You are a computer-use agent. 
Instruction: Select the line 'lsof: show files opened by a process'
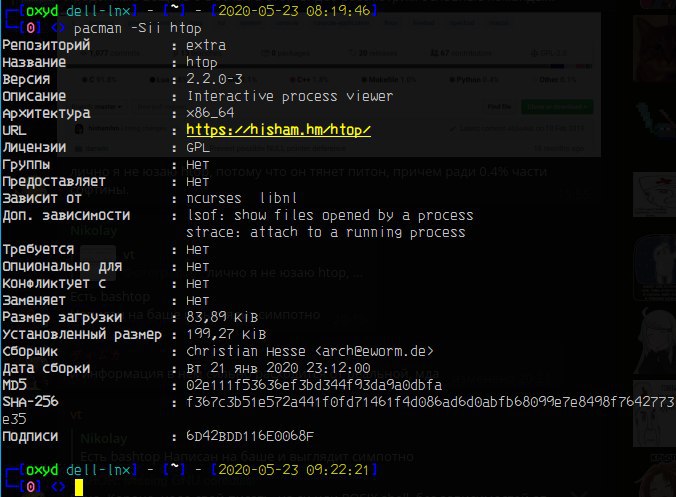click(330, 215)
